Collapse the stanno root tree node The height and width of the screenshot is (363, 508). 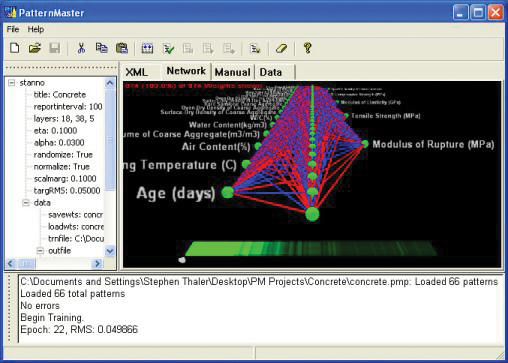12,82
